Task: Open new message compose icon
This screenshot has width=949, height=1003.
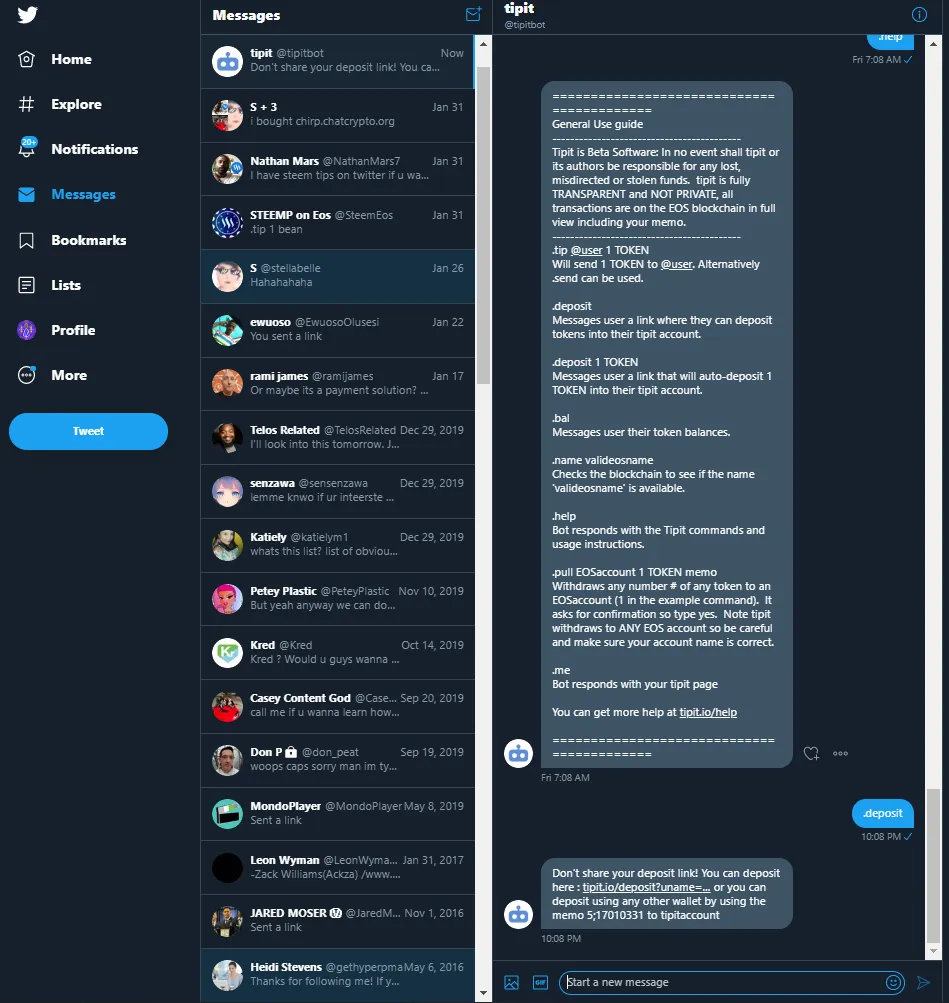Action: [x=473, y=14]
